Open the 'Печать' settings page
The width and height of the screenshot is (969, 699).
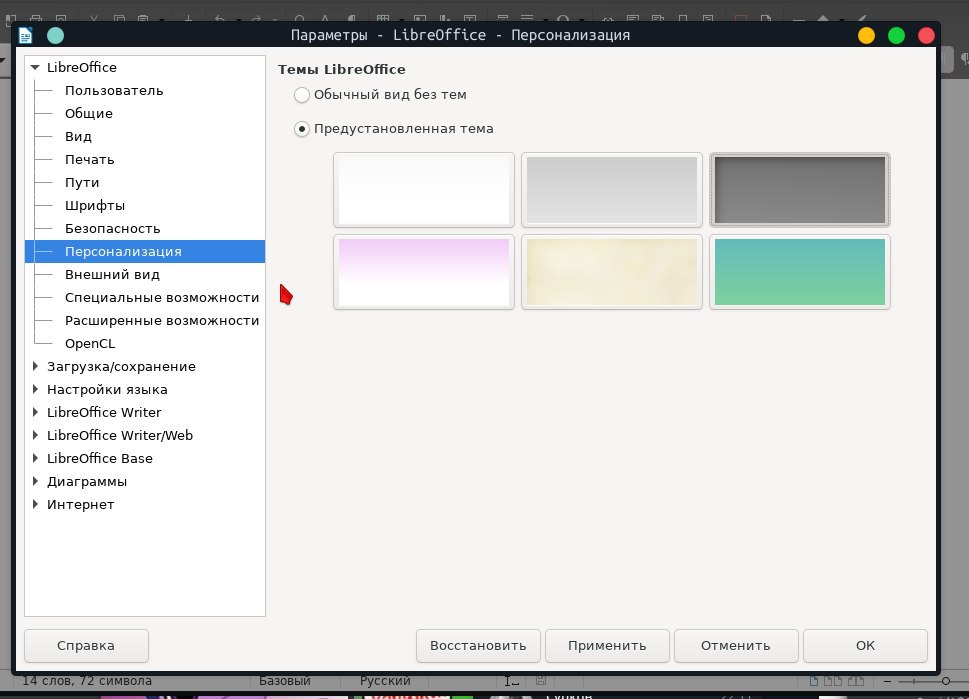90,159
